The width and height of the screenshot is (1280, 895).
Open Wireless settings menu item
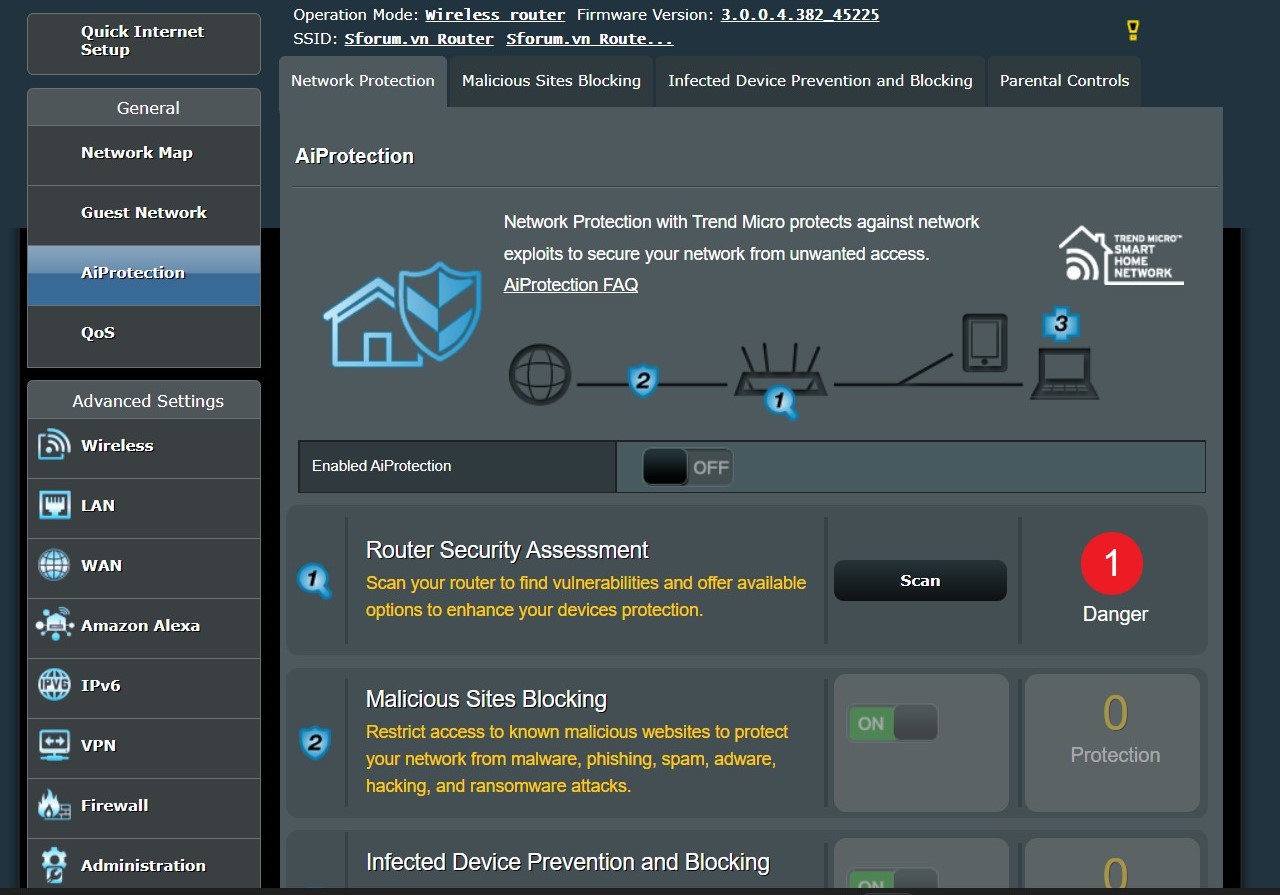144,448
